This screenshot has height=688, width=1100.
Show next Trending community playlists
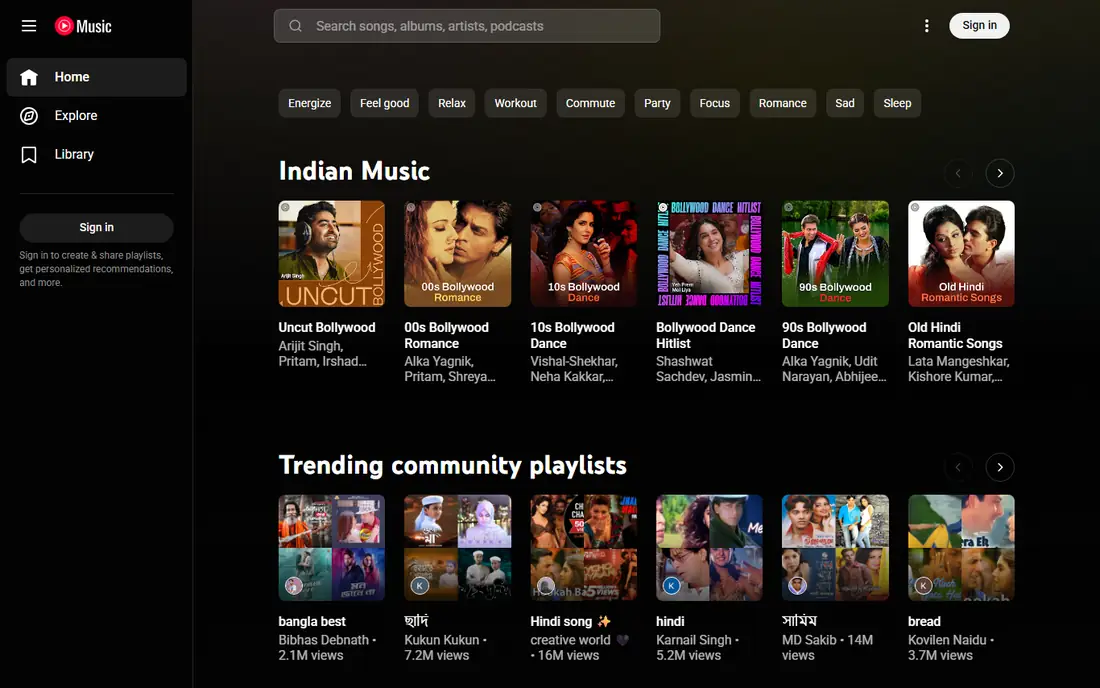pyautogui.click(x=1000, y=467)
